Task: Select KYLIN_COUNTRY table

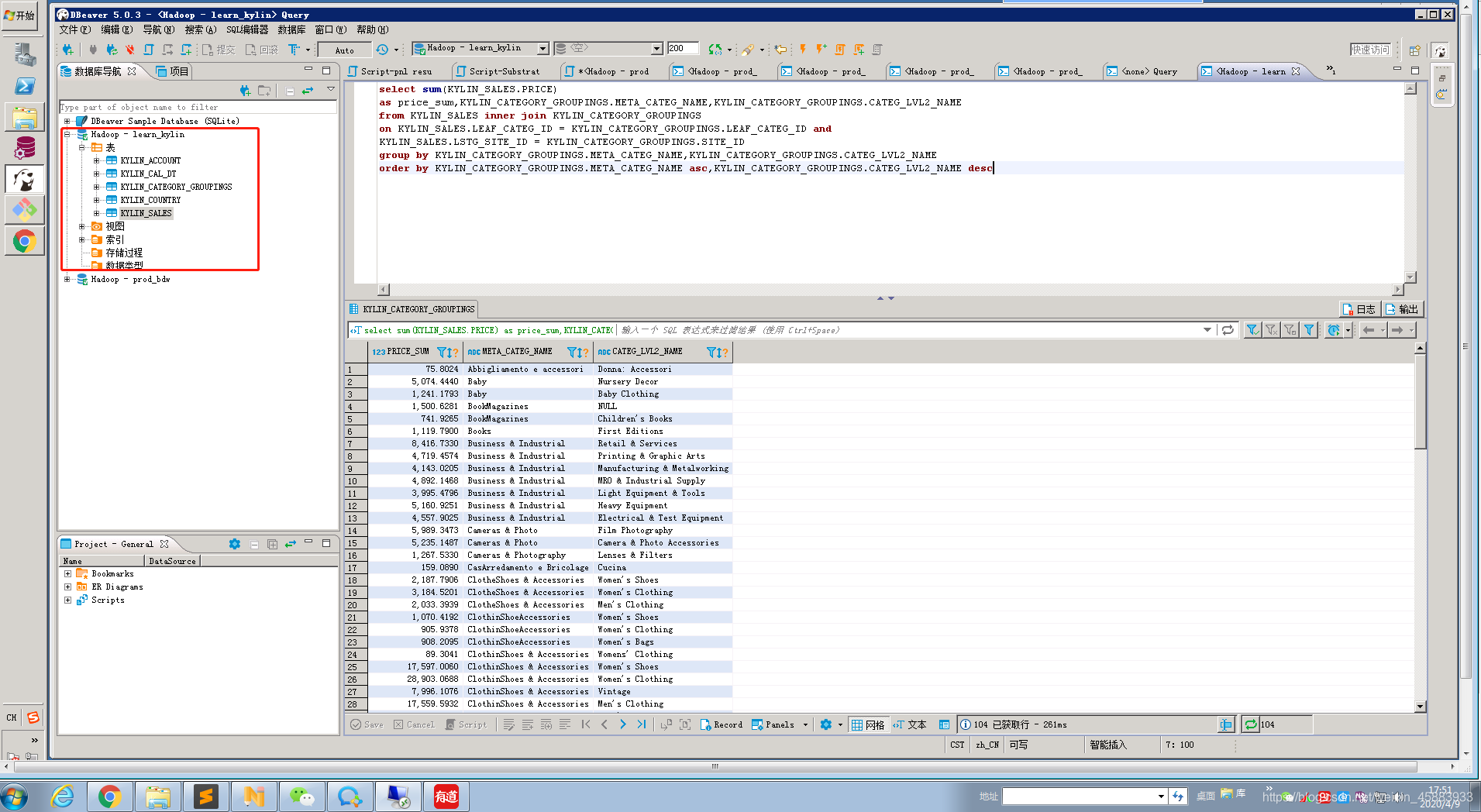Action: pos(150,200)
